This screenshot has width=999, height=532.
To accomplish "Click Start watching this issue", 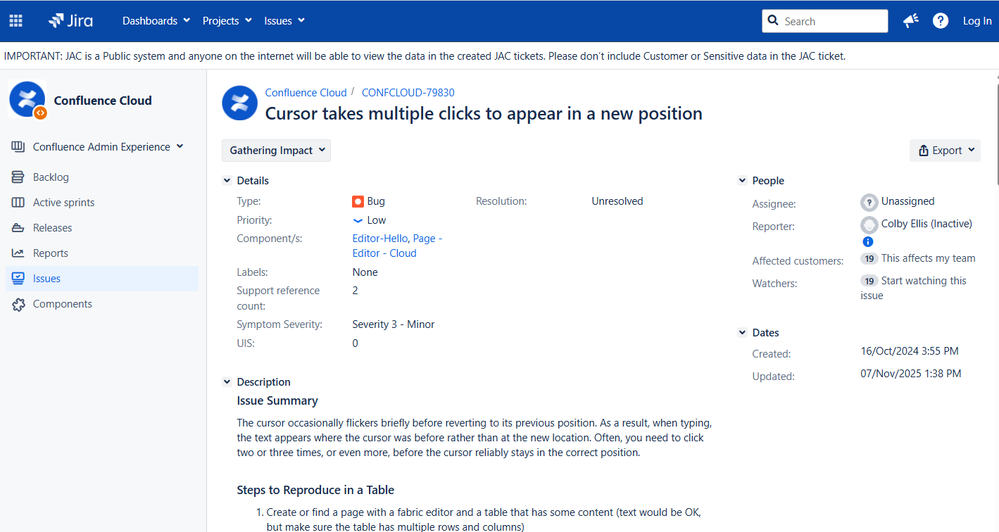I will 913,288.
